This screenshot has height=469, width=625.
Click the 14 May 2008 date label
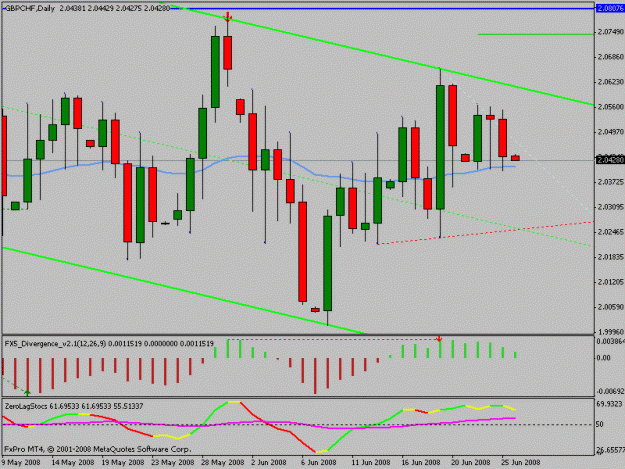click(73, 462)
